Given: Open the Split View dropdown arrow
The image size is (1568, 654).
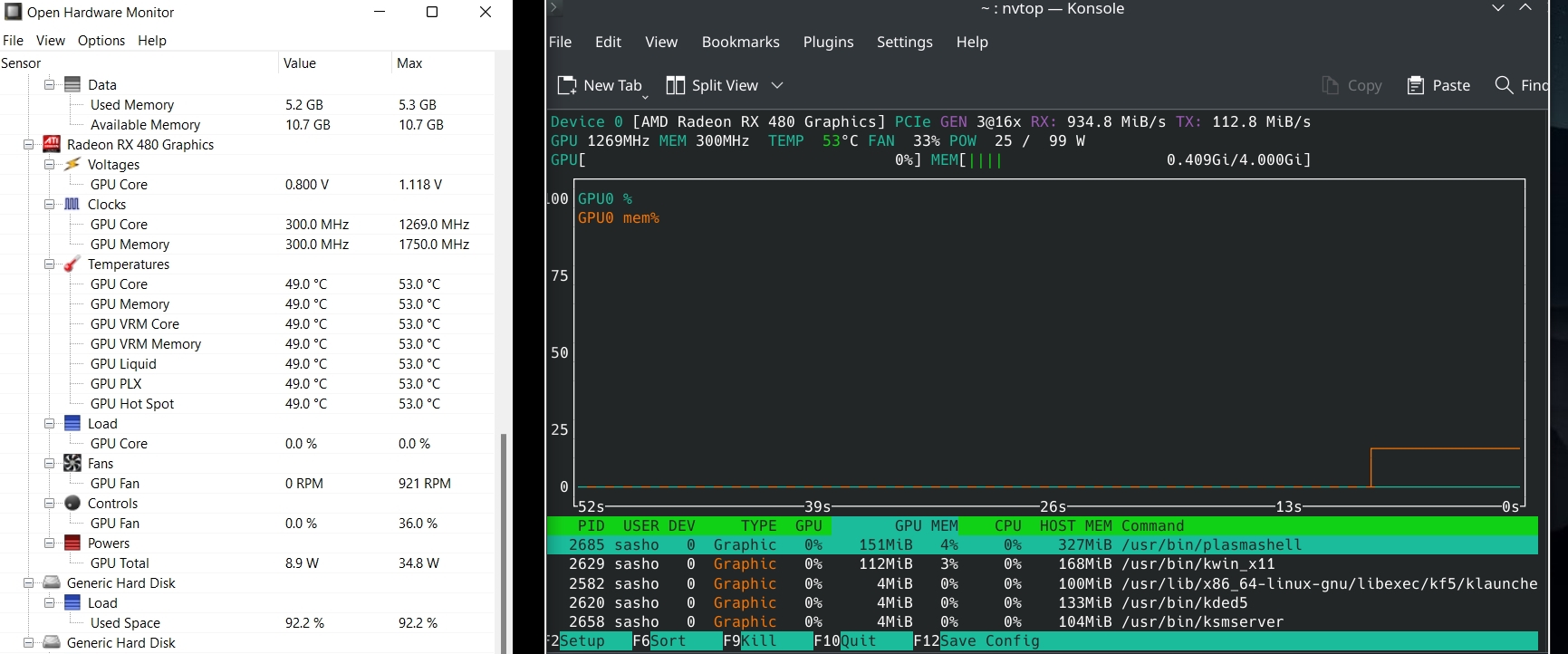Looking at the screenshot, I should coord(777,85).
